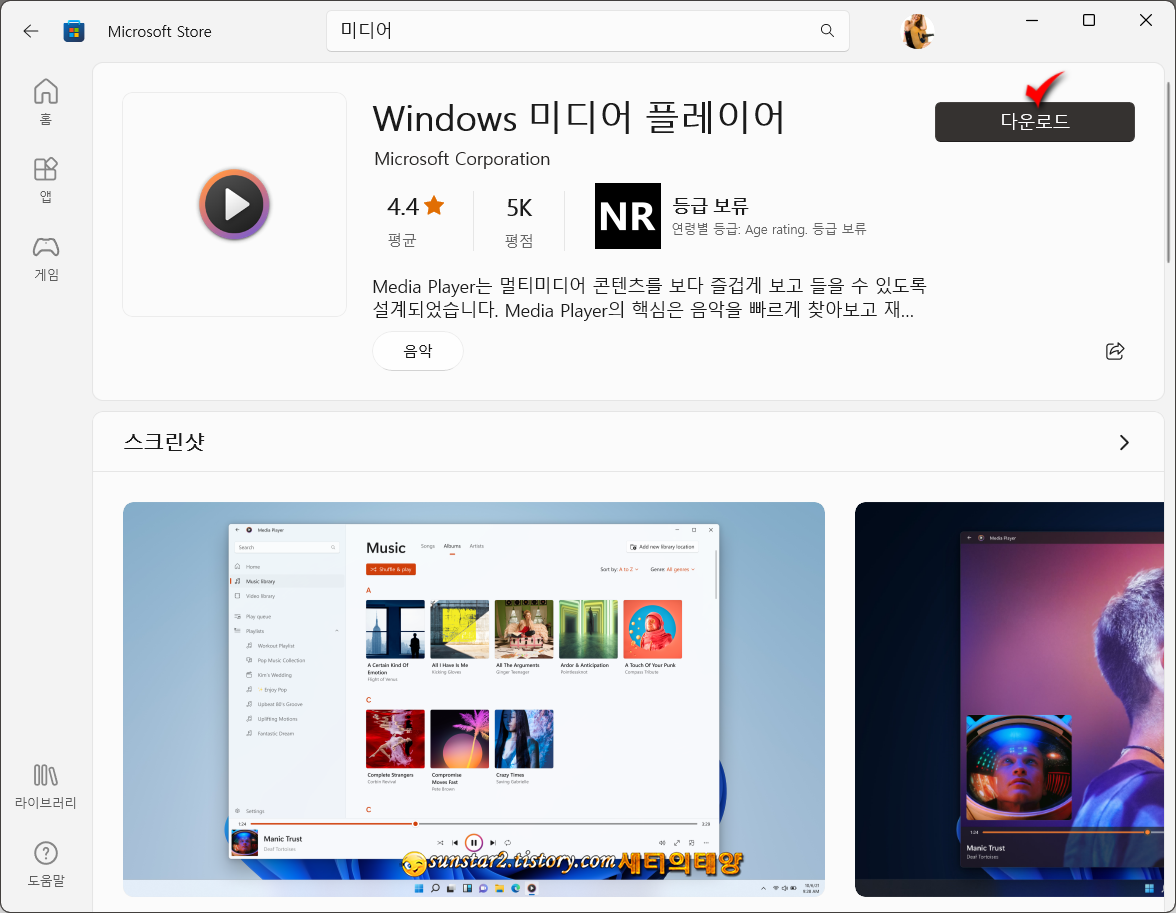View the NR age rating information
The width and height of the screenshot is (1176, 913).
point(628,215)
